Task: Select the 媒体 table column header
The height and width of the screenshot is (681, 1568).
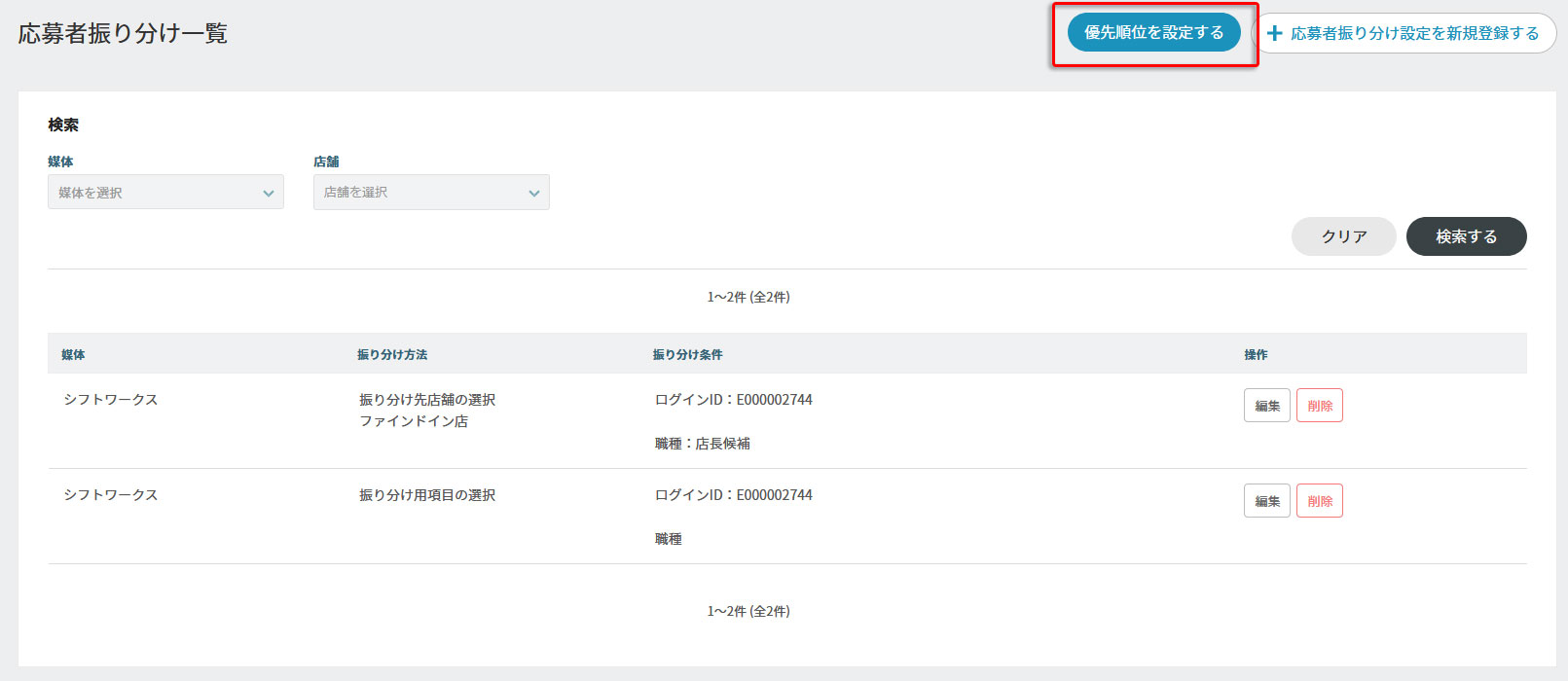Action: click(73, 355)
